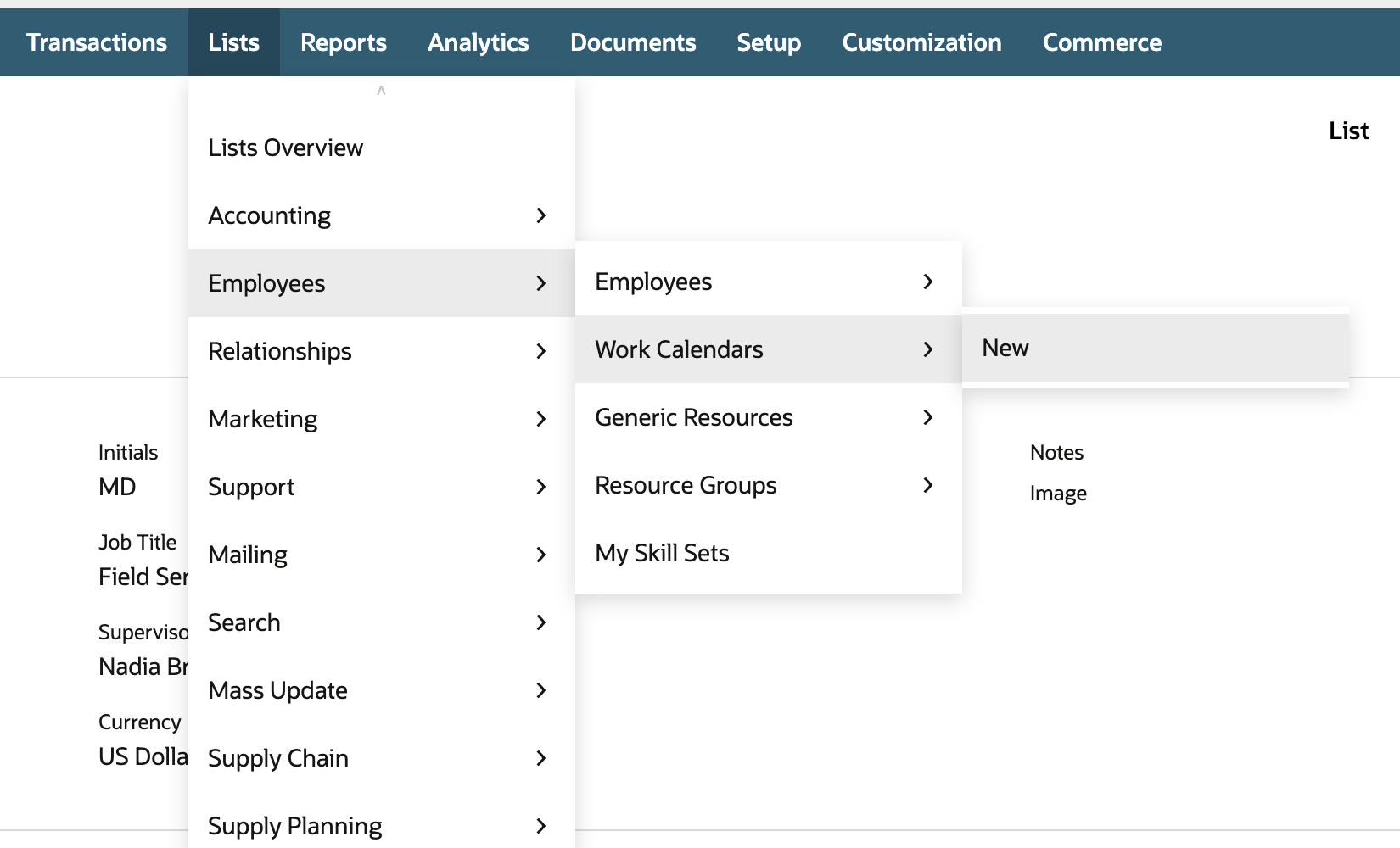The image size is (1400, 848).
Task: Open the Setup menu
Action: point(769,42)
